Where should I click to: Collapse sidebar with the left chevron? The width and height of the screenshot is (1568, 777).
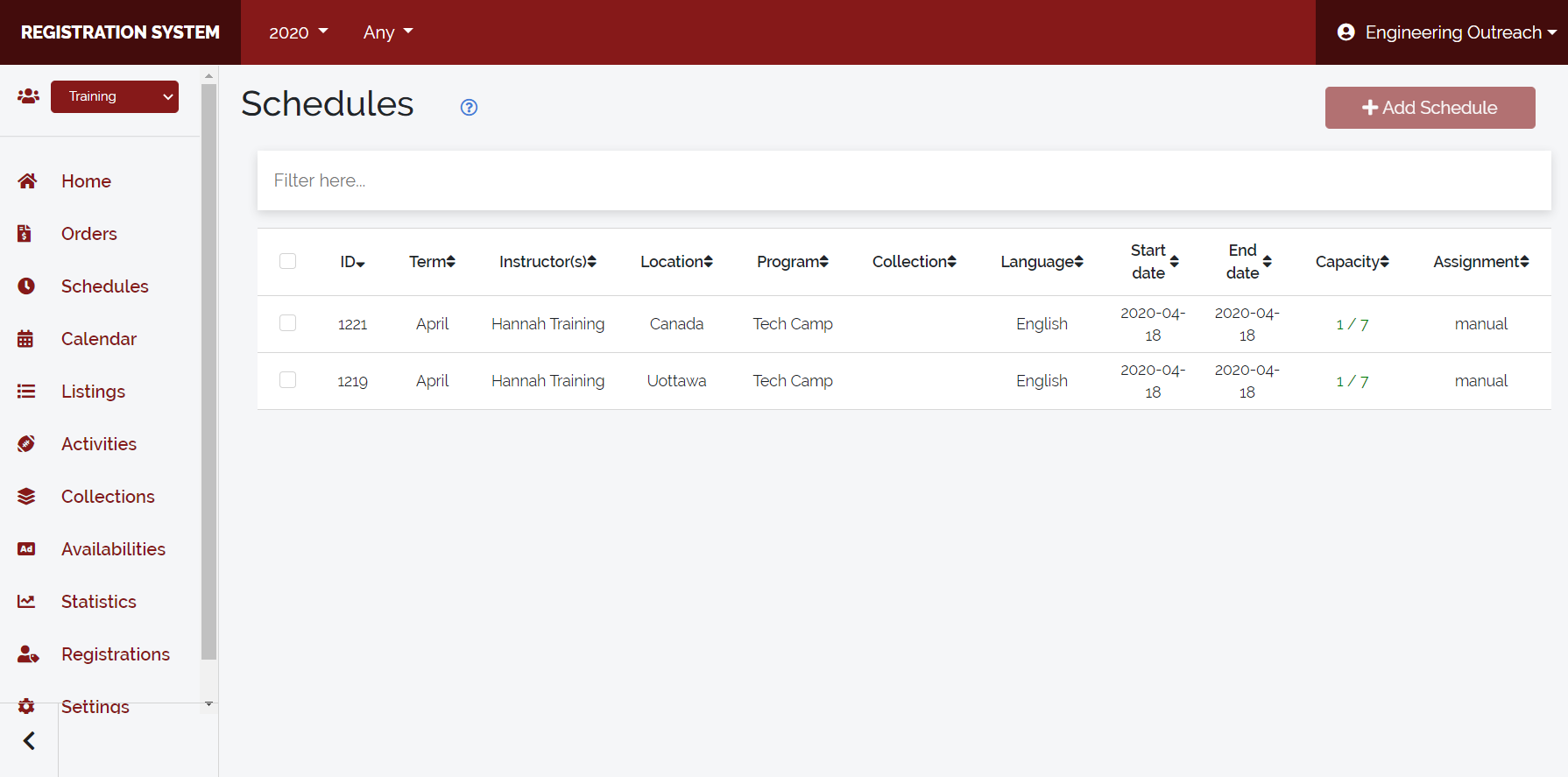tap(29, 741)
